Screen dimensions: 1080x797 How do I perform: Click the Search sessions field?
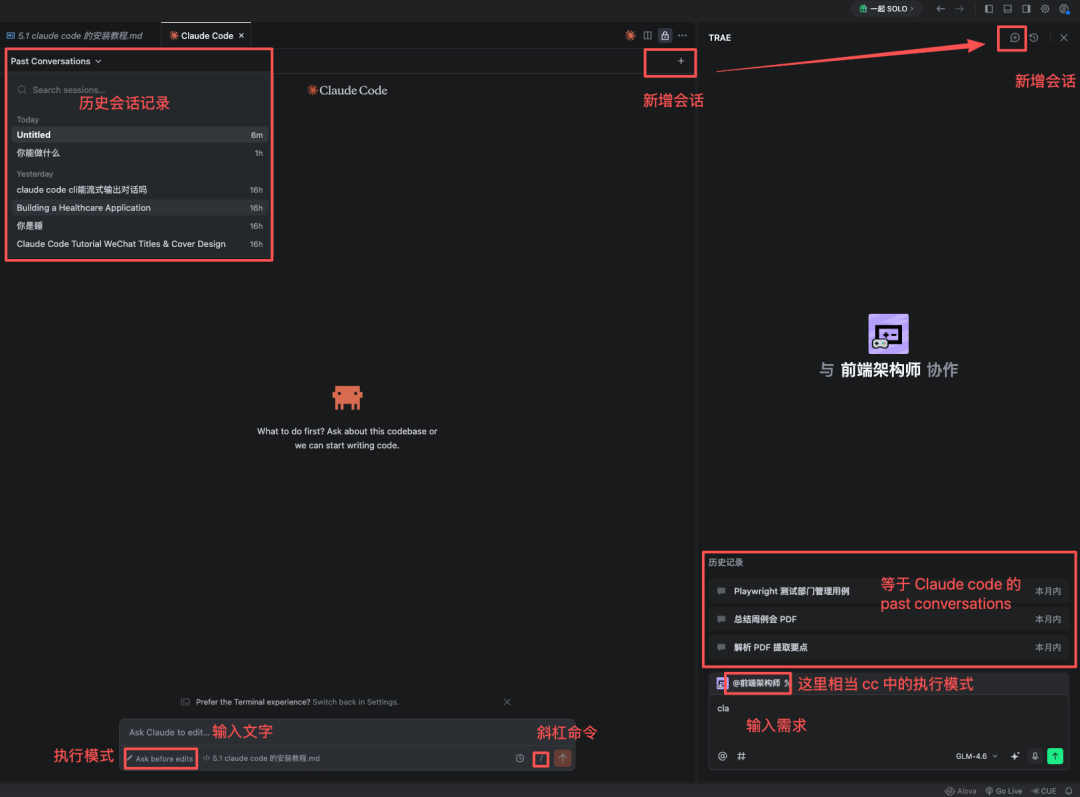(139, 90)
